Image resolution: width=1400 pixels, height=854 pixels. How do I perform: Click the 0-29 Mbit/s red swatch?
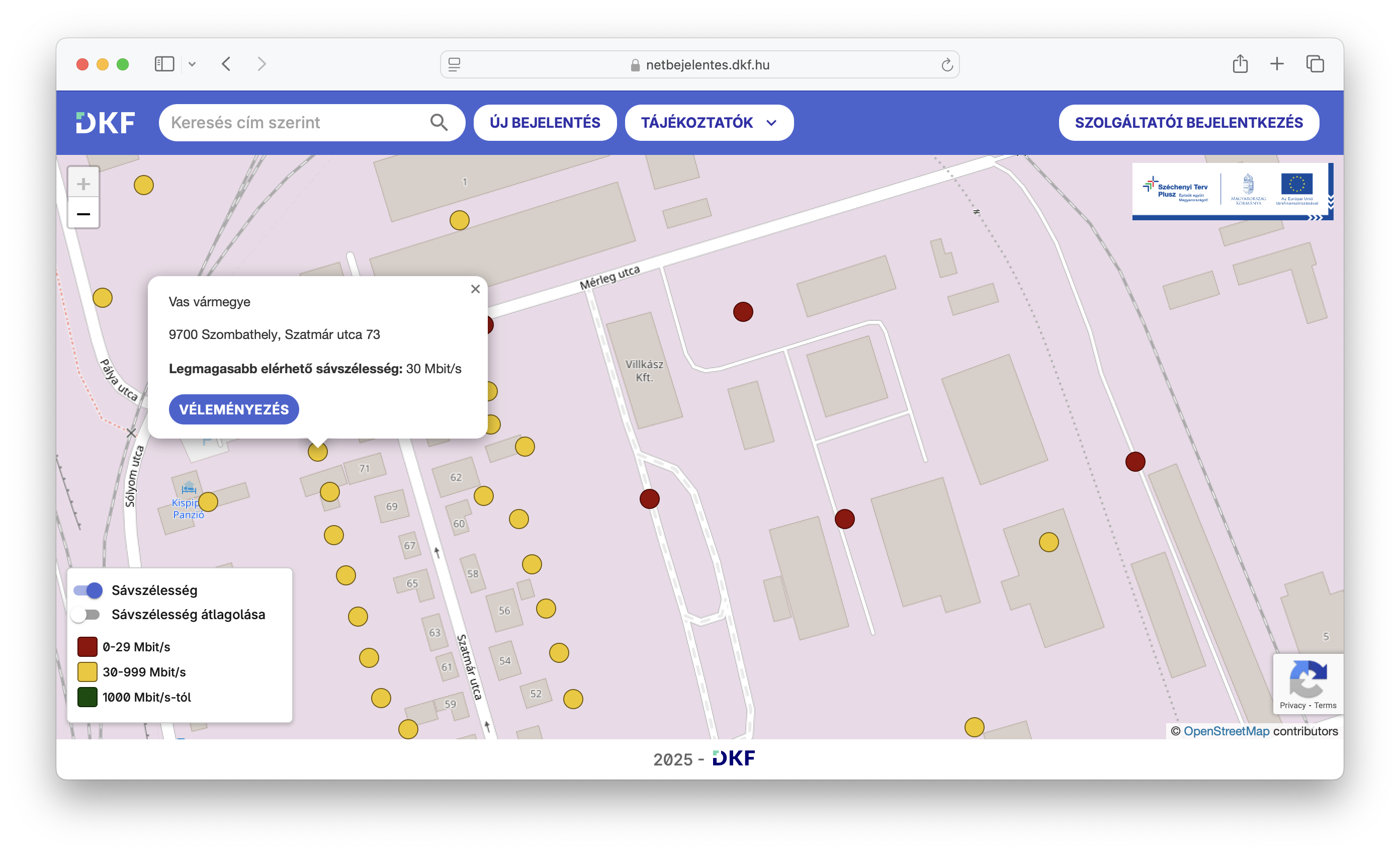[x=87, y=647]
